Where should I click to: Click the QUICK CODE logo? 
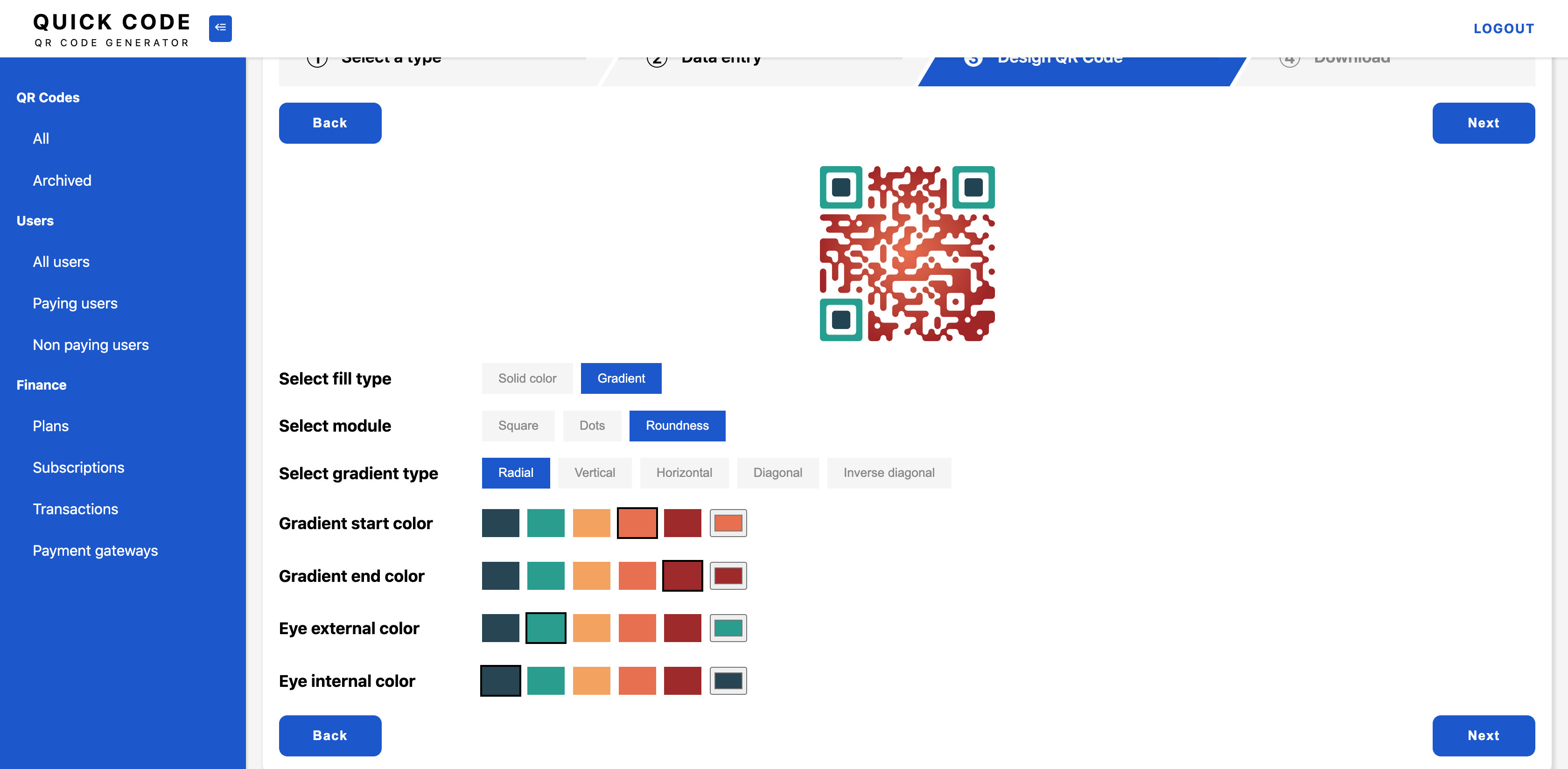[112, 29]
